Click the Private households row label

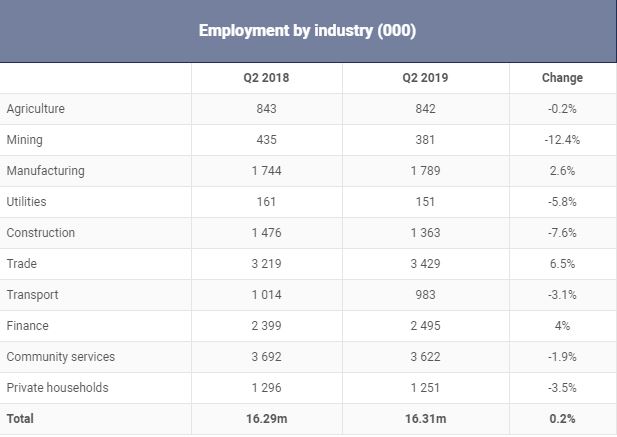57,388
